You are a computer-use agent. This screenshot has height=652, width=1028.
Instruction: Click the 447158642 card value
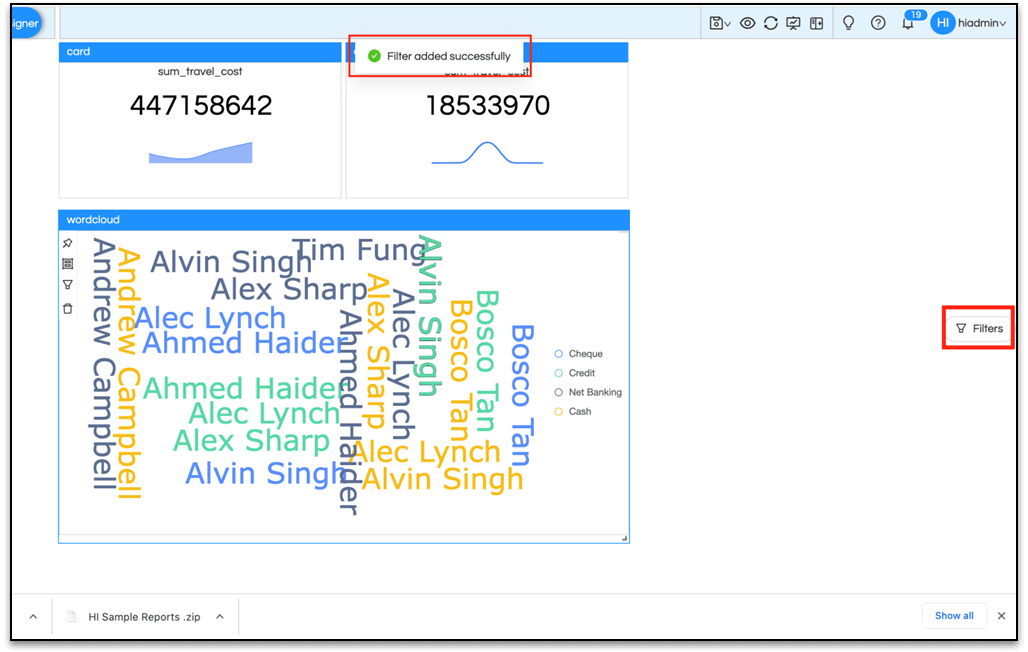(x=201, y=106)
